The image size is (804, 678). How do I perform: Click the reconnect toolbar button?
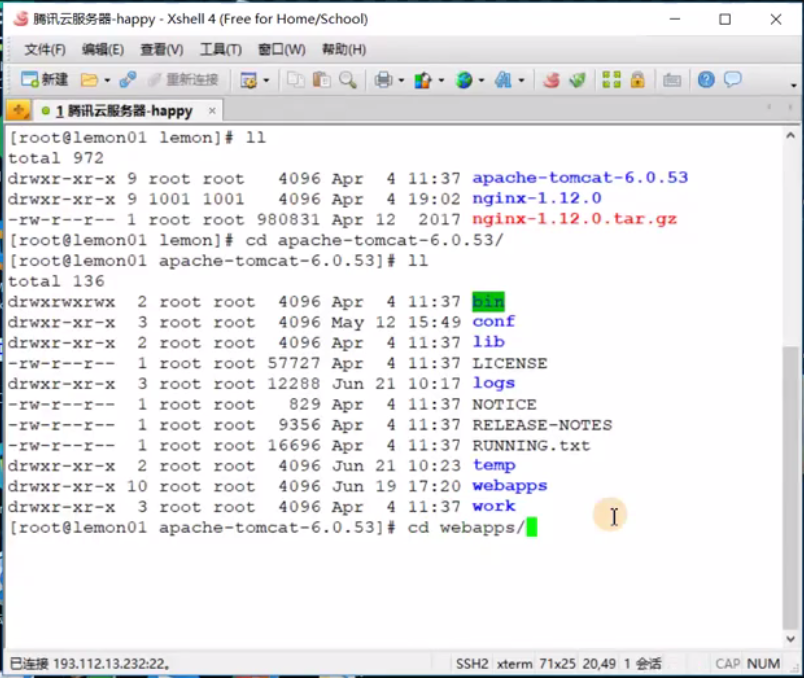[x=183, y=79]
